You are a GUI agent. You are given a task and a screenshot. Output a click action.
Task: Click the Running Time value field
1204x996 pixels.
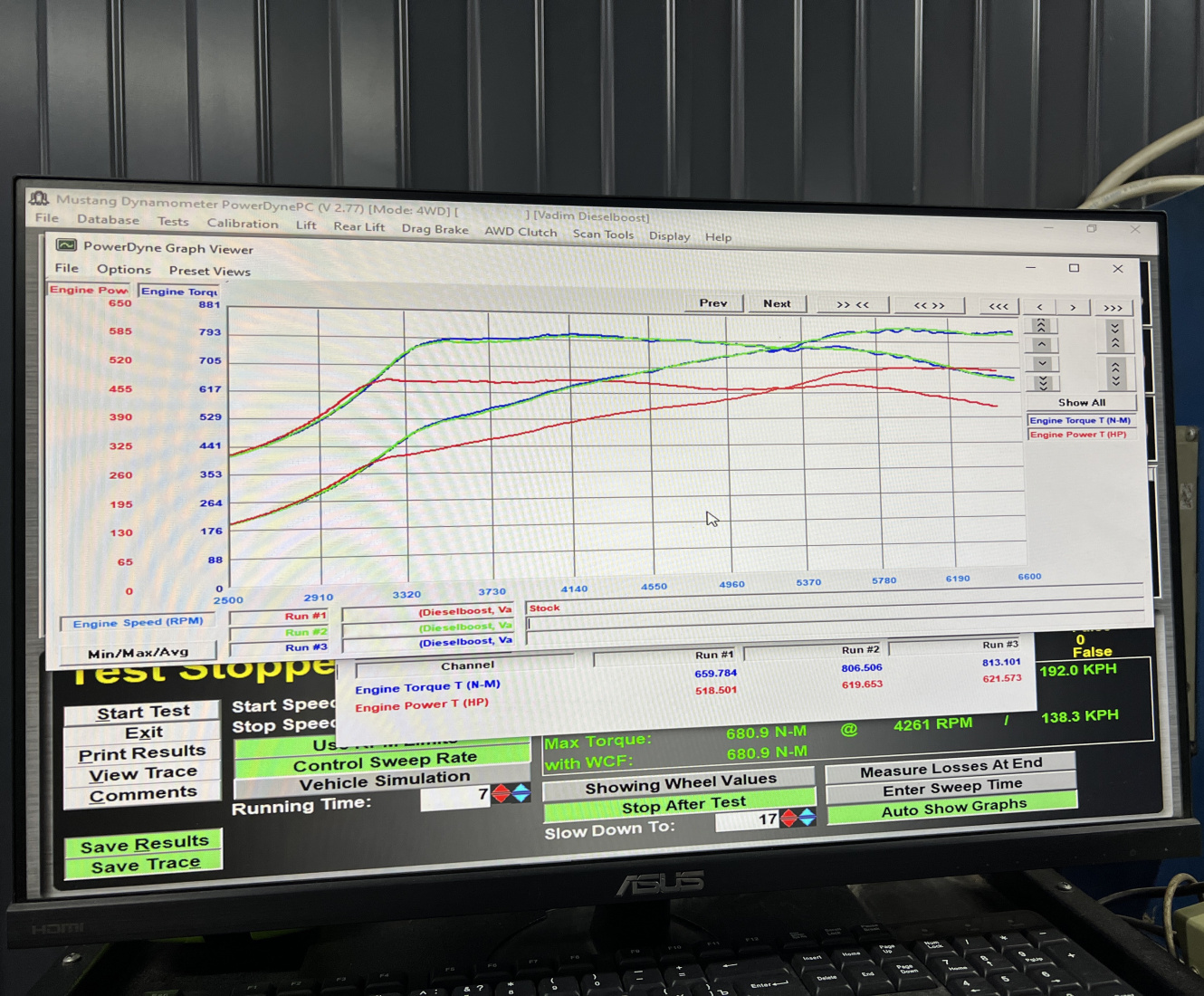coord(455,797)
